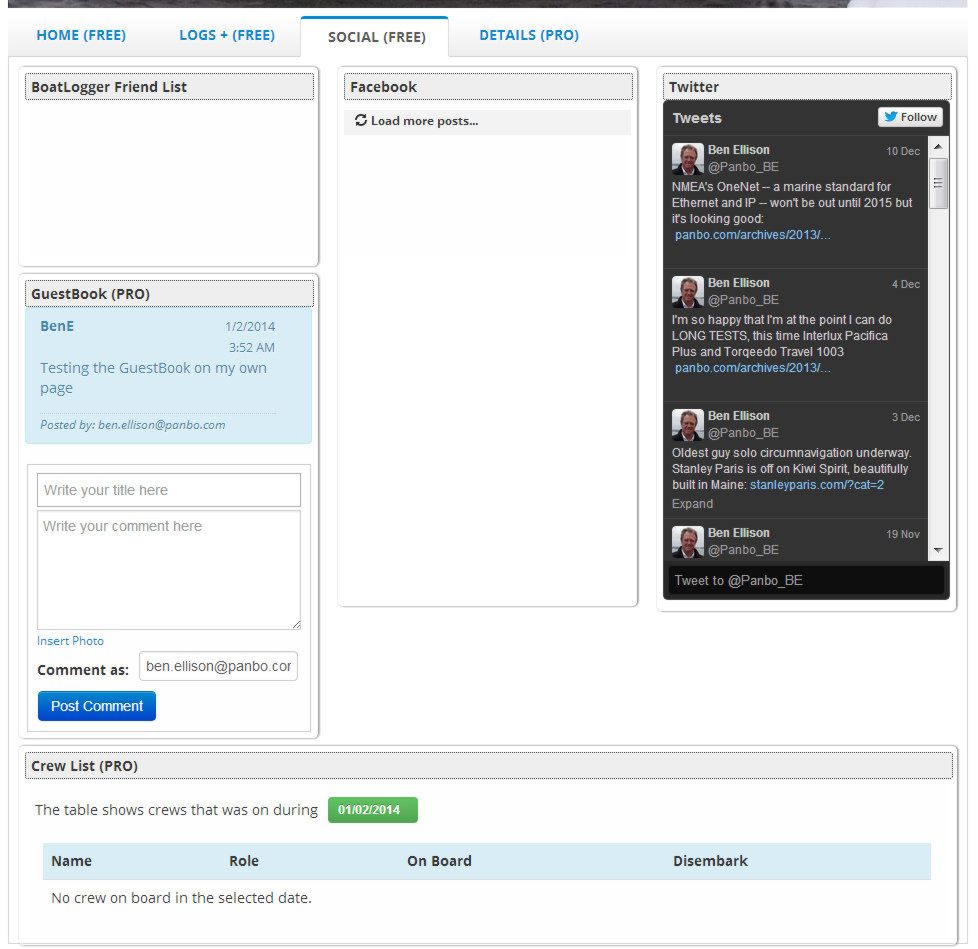The width and height of the screenshot is (978, 949).
Task: Click the Name column header in Crew List
Action: point(72,861)
